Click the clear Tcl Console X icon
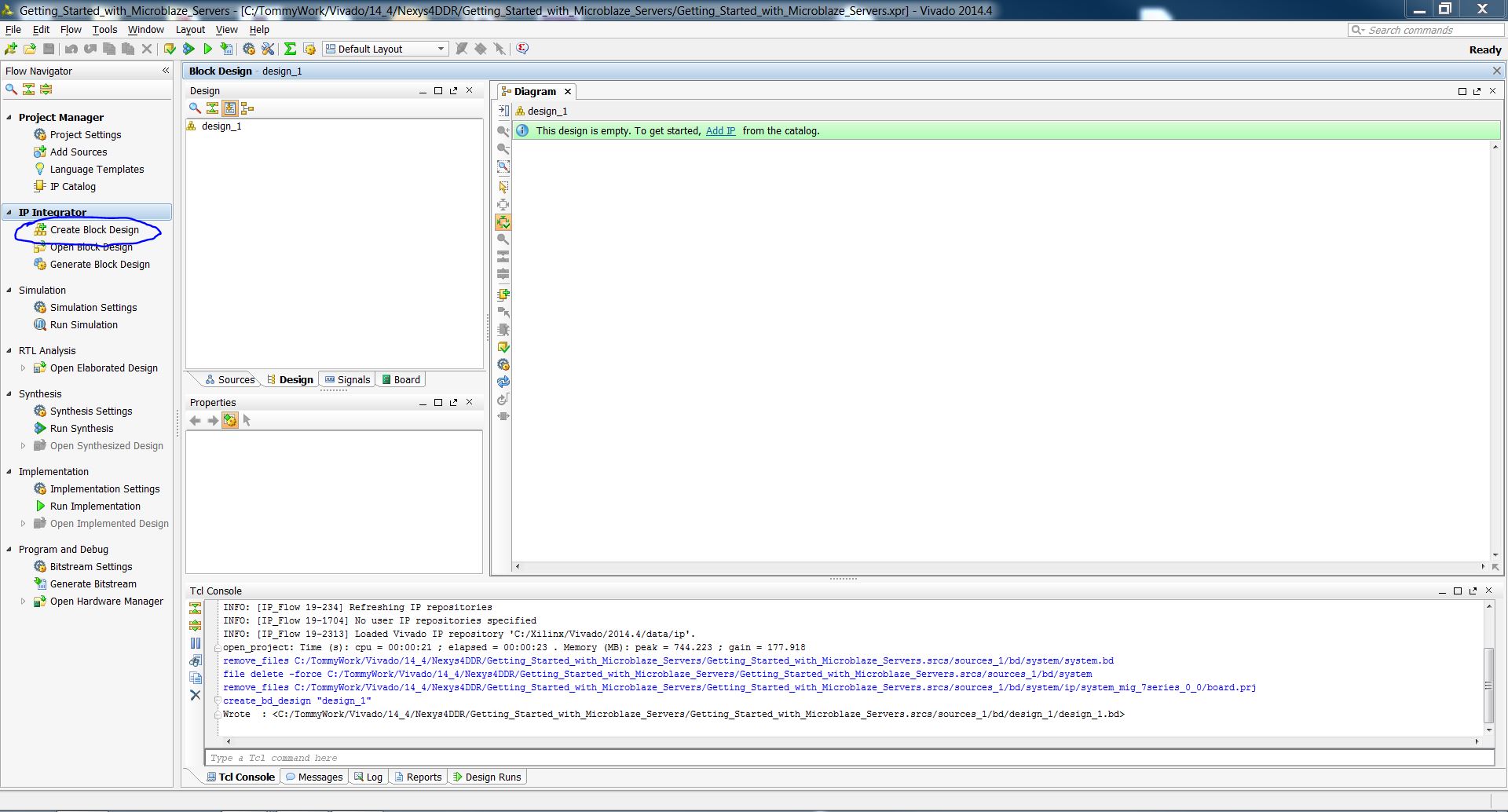The image size is (1508, 812). 196,695
